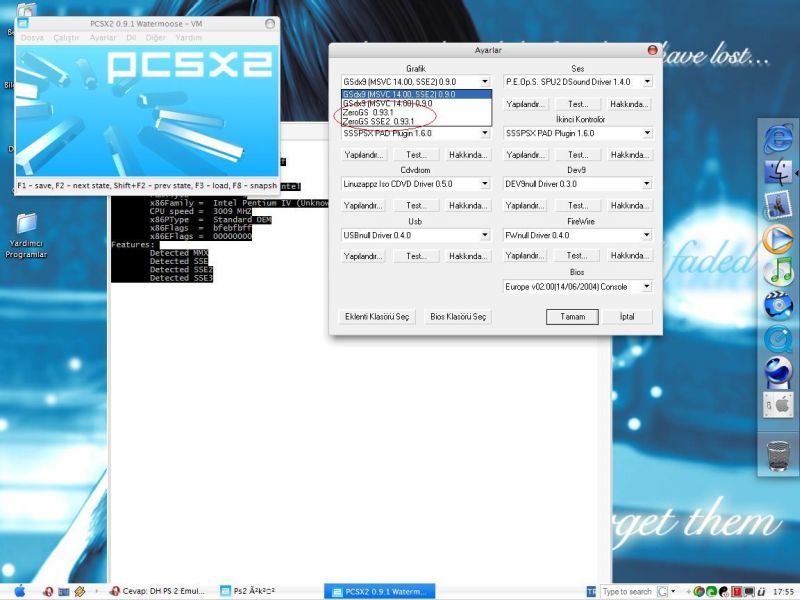Pick ZeroGS SSE2 0.93.1 plugin
The image size is (800, 600).
[x=416, y=121]
